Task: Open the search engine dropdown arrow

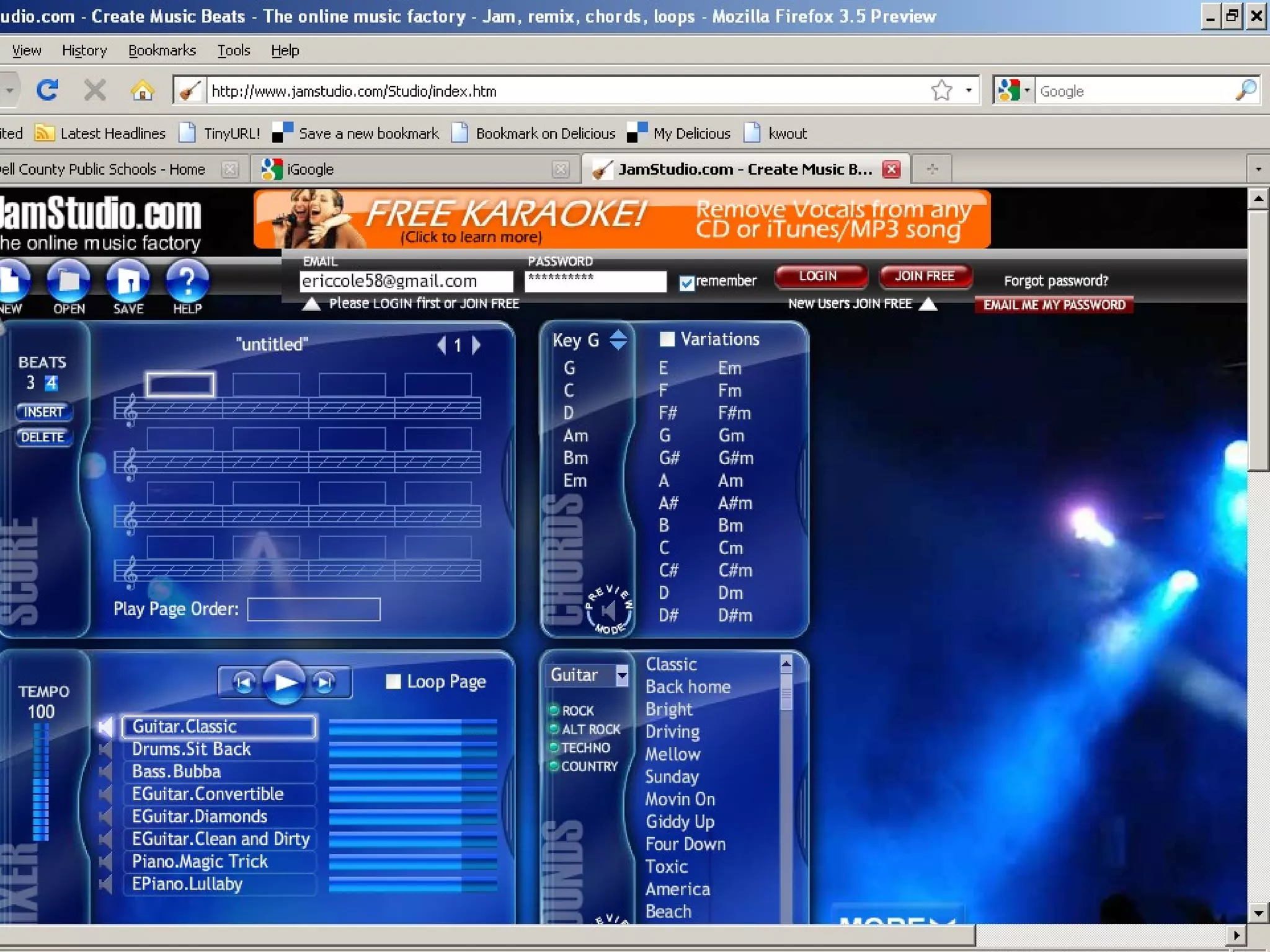Action: [1027, 91]
